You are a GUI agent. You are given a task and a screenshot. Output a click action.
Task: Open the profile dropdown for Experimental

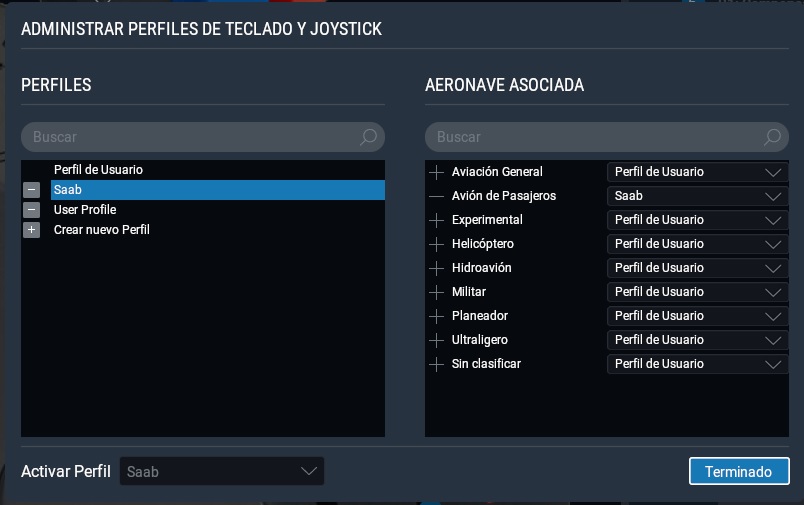coord(697,220)
